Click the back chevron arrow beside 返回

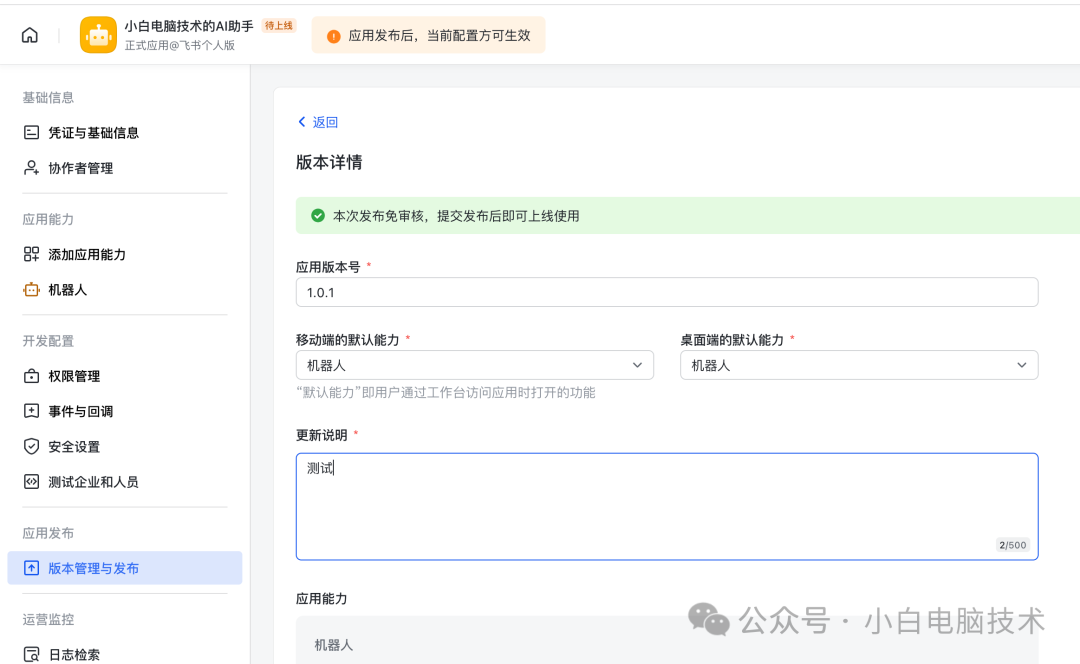pyautogui.click(x=302, y=122)
